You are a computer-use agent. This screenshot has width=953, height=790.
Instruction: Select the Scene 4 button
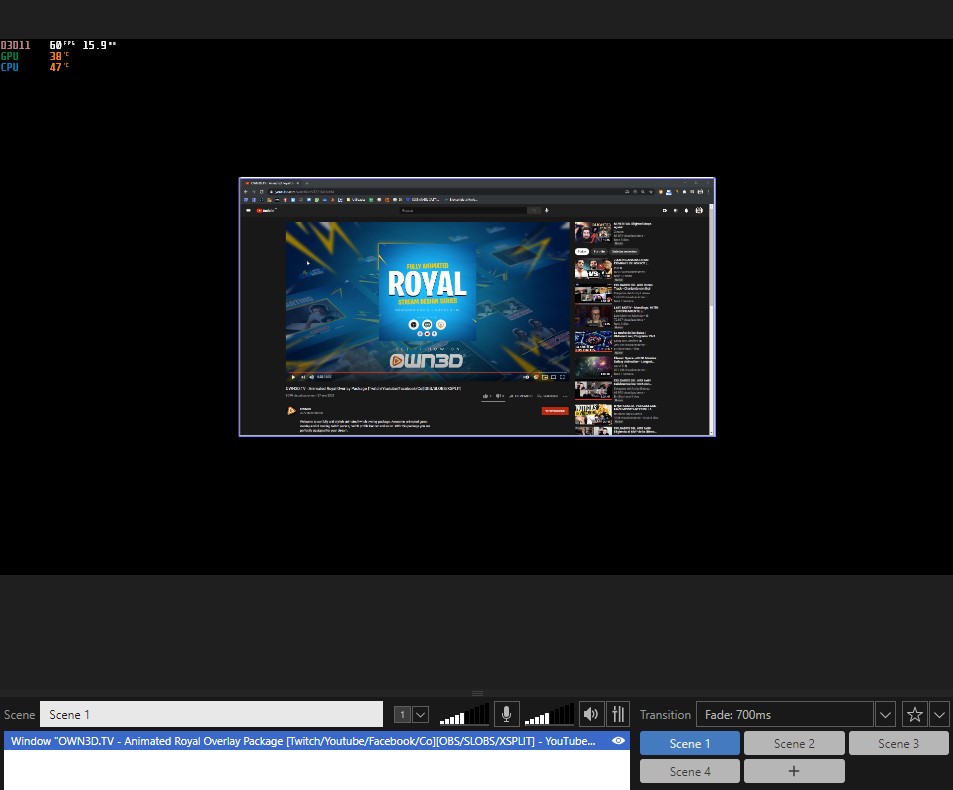[x=689, y=771]
